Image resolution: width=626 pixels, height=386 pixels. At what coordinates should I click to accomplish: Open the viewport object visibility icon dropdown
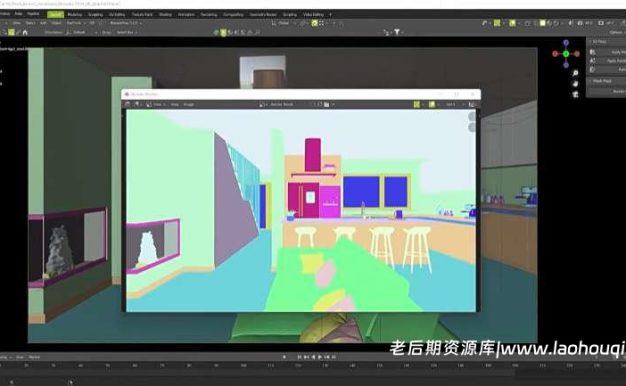click(x=485, y=23)
